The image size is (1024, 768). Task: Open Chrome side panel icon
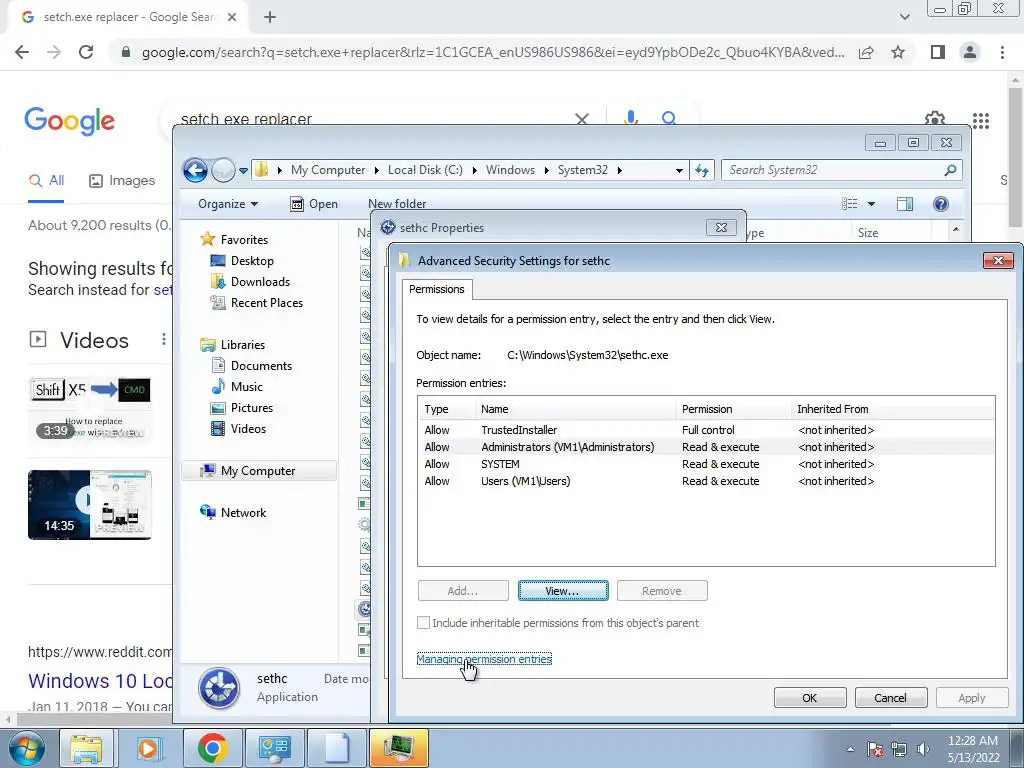click(x=938, y=52)
